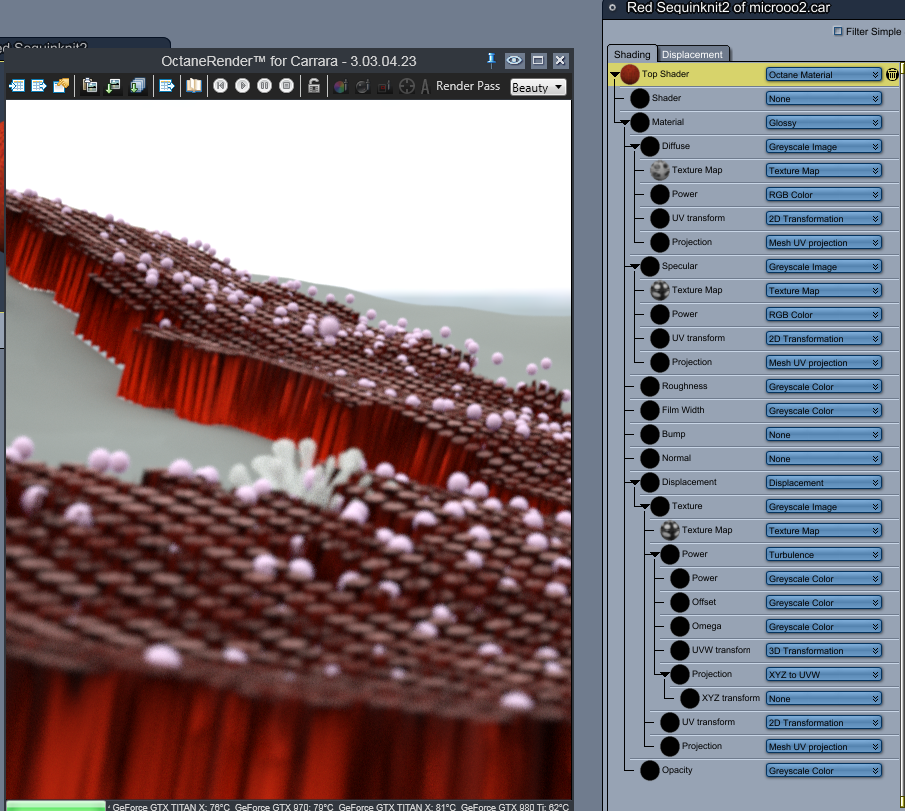Collapse the Turbulence Power node
905x811 pixels.
pyautogui.click(x=655, y=555)
